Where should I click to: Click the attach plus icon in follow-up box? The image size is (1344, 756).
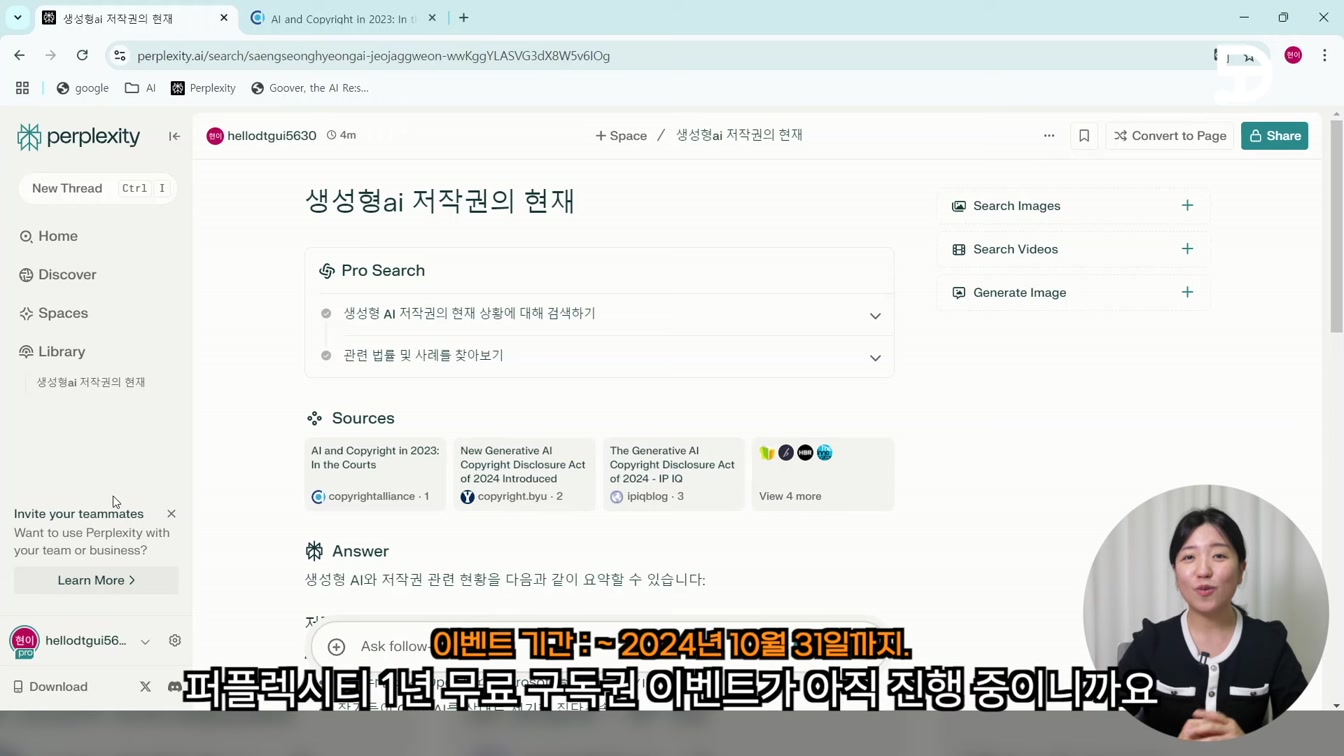(337, 647)
